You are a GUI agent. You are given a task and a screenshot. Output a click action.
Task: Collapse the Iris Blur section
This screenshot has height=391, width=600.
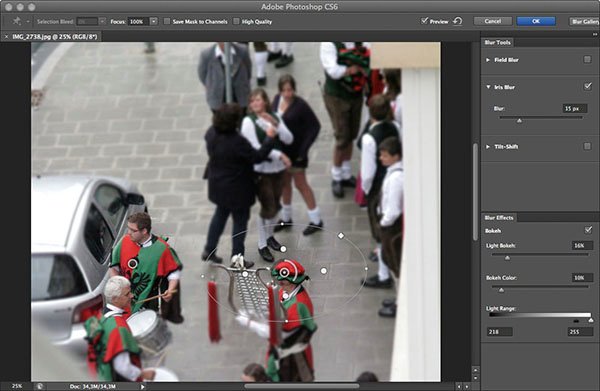pyautogui.click(x=488, y=87)
